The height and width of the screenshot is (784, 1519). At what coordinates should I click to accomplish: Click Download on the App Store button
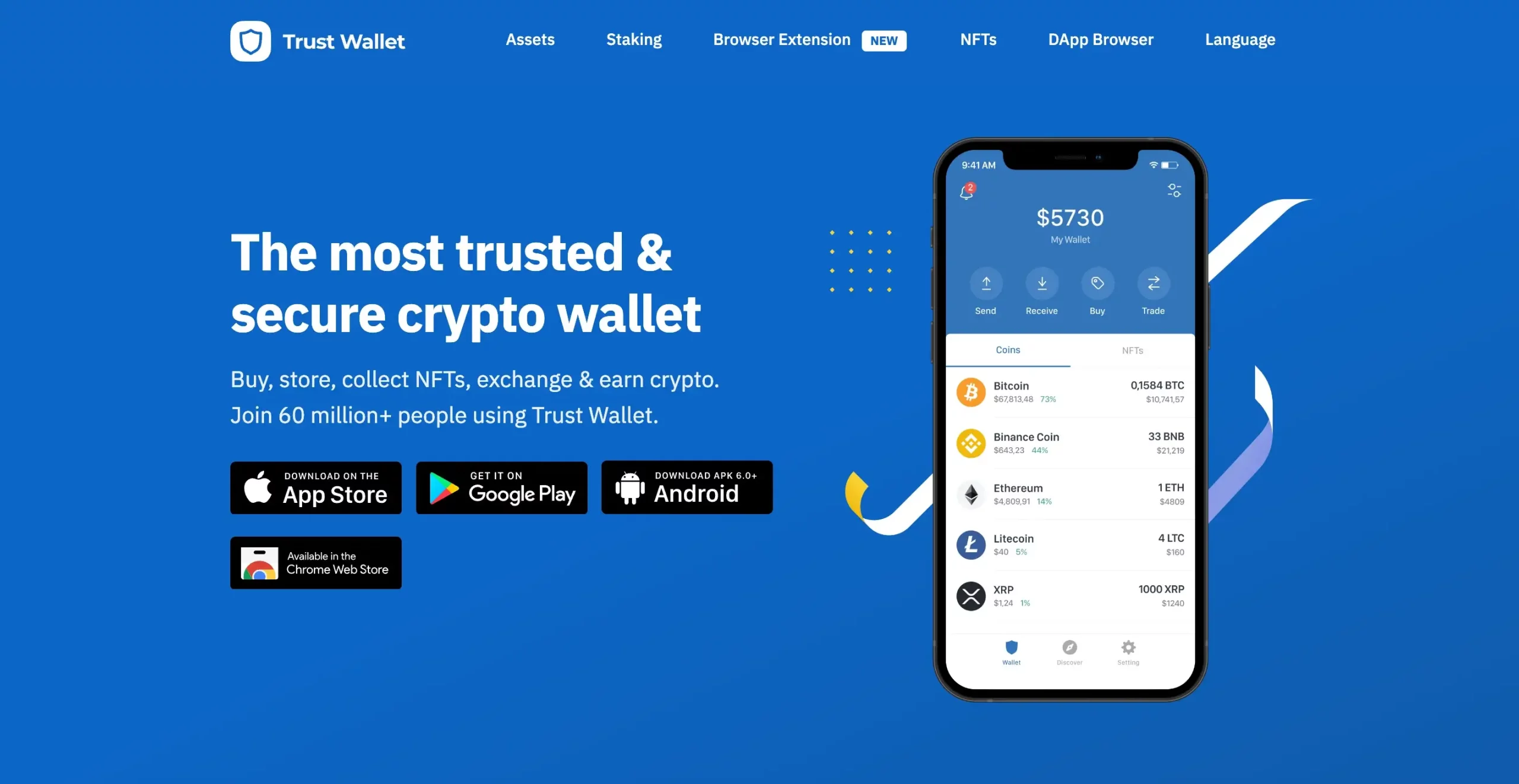coord(316,487)
